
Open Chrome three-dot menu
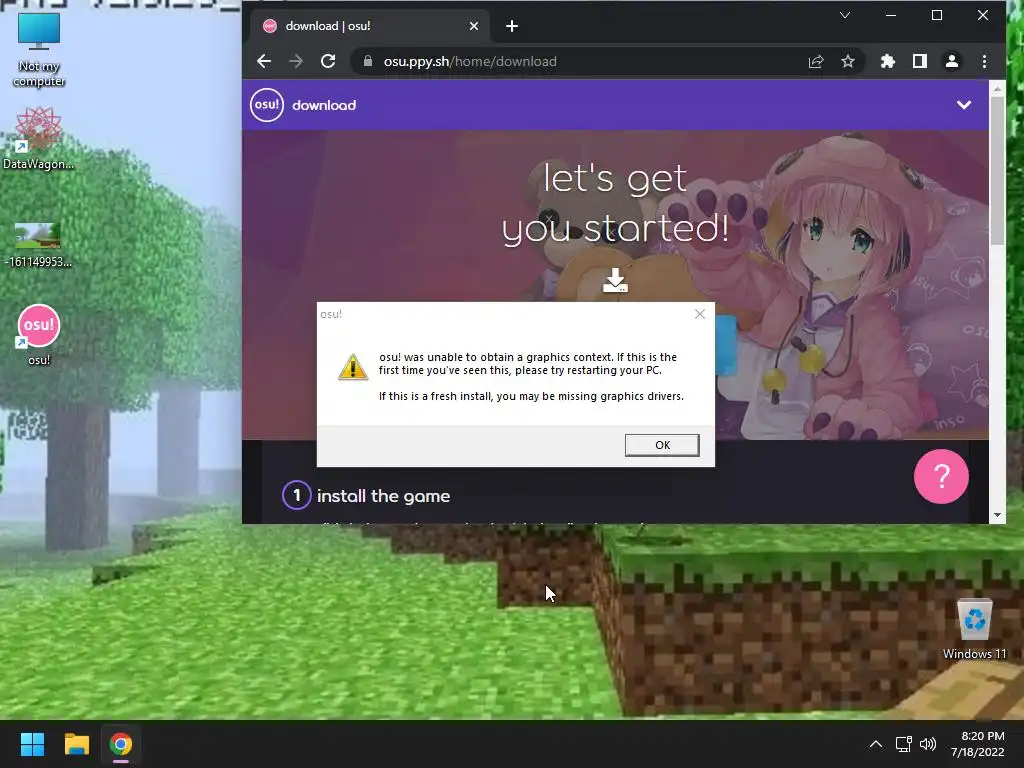click(984, 61)
